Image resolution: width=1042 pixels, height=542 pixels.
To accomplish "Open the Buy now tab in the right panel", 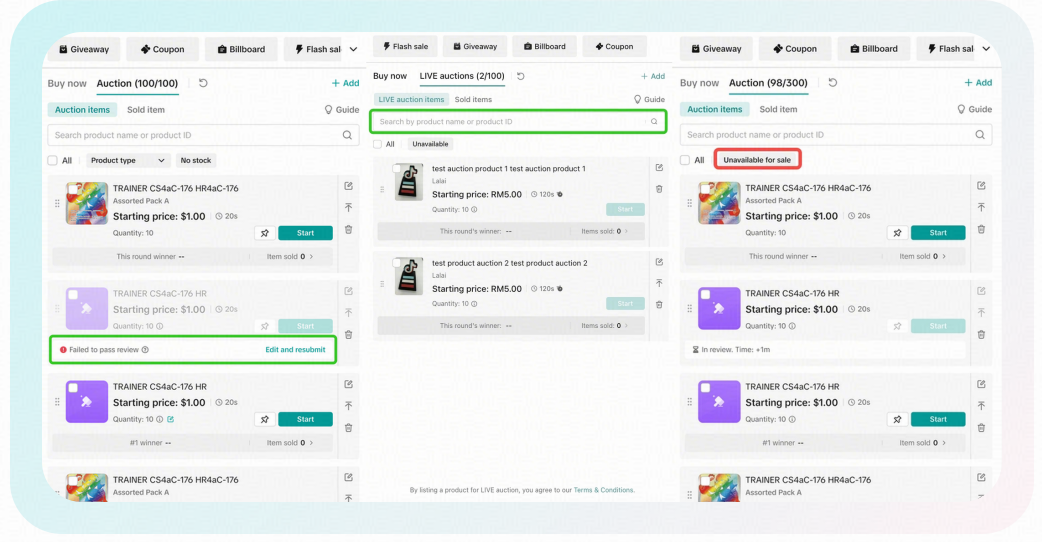I will [x=699, y=83].
